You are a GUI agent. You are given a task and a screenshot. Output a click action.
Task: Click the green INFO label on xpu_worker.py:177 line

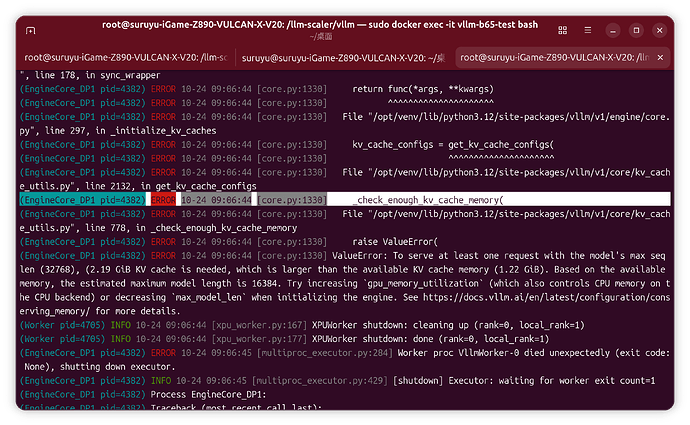pos(121,339)
